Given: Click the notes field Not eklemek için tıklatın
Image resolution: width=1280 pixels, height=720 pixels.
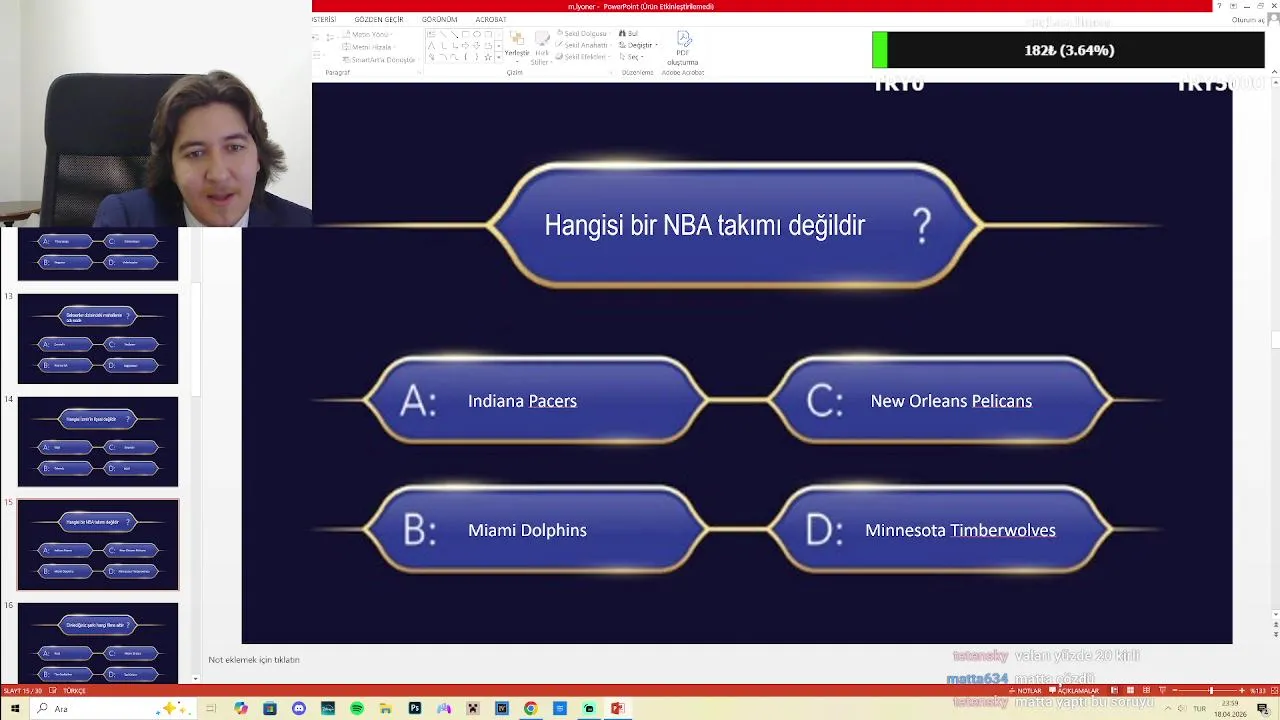Looking at the screenshot, I should [x=254, y=660].
